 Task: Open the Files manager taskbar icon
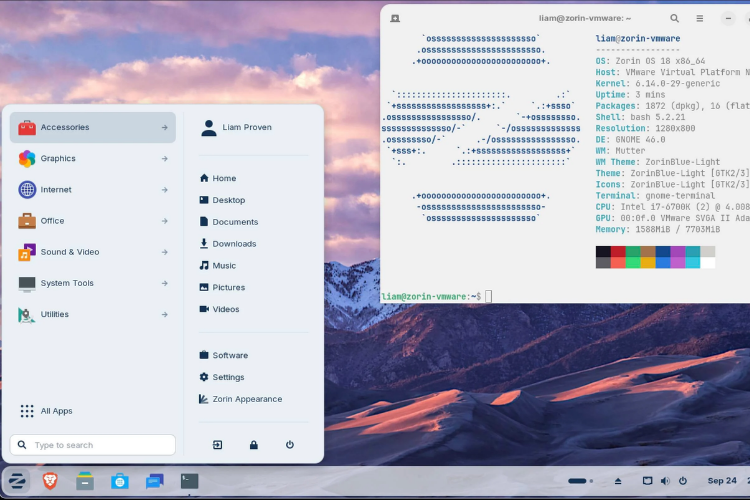click(85, 481)
